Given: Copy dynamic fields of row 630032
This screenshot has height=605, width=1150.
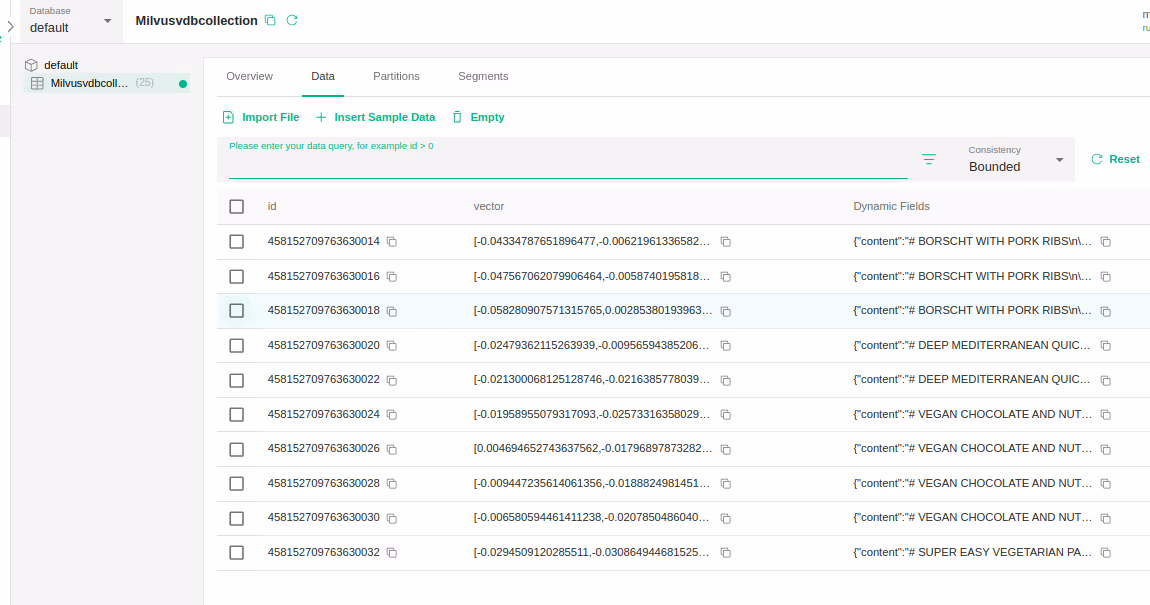Looking at the screenshot, I should (1105, 553).
